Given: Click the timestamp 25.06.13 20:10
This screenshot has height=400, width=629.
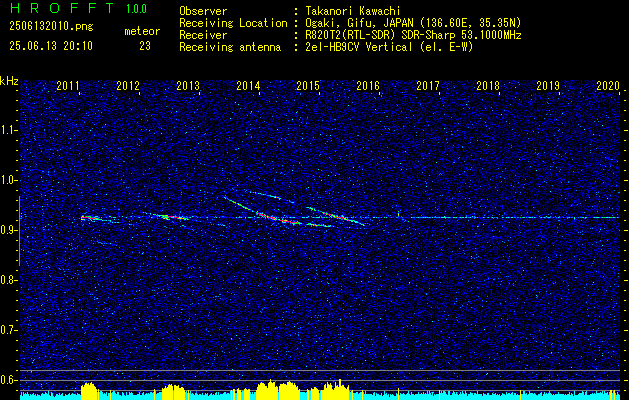Looking at the screenshot, I should pos(51,46).
